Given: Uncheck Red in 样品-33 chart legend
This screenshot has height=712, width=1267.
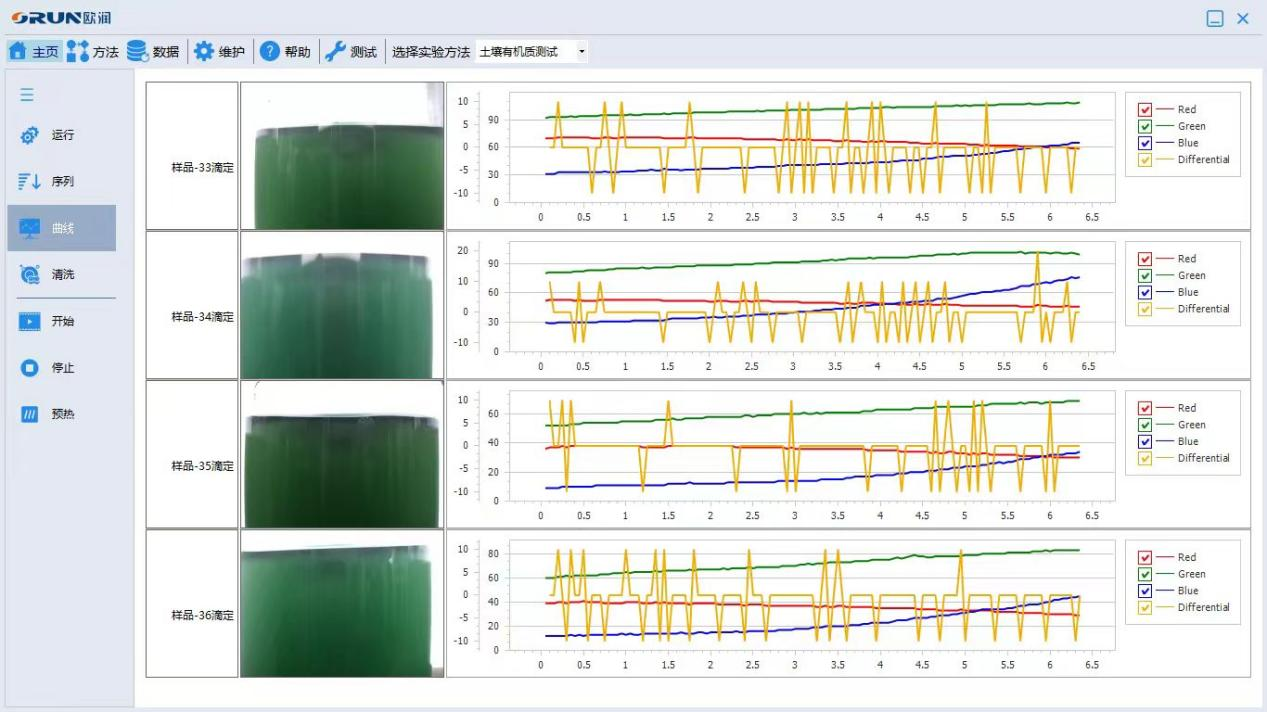Looking at the screenshot, I should tap(1145, 110).
